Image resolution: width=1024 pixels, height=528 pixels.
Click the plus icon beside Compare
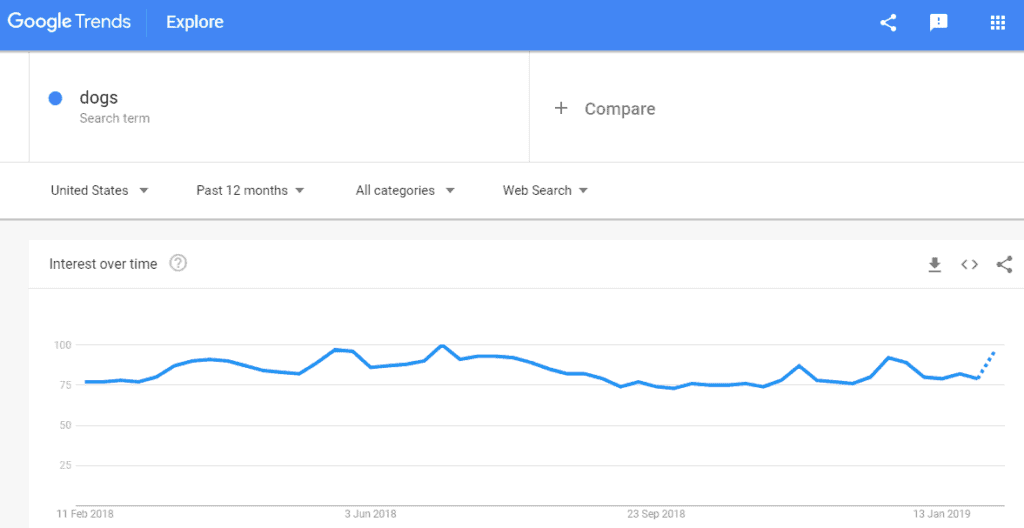point(561,108)
